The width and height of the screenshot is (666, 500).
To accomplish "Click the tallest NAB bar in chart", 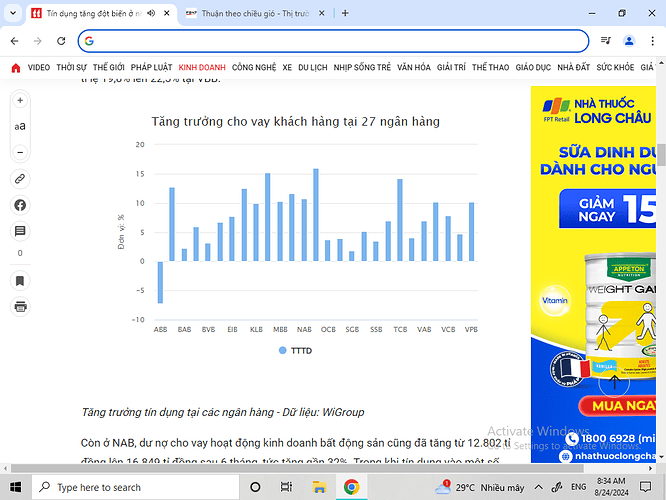I will point(316,215).
